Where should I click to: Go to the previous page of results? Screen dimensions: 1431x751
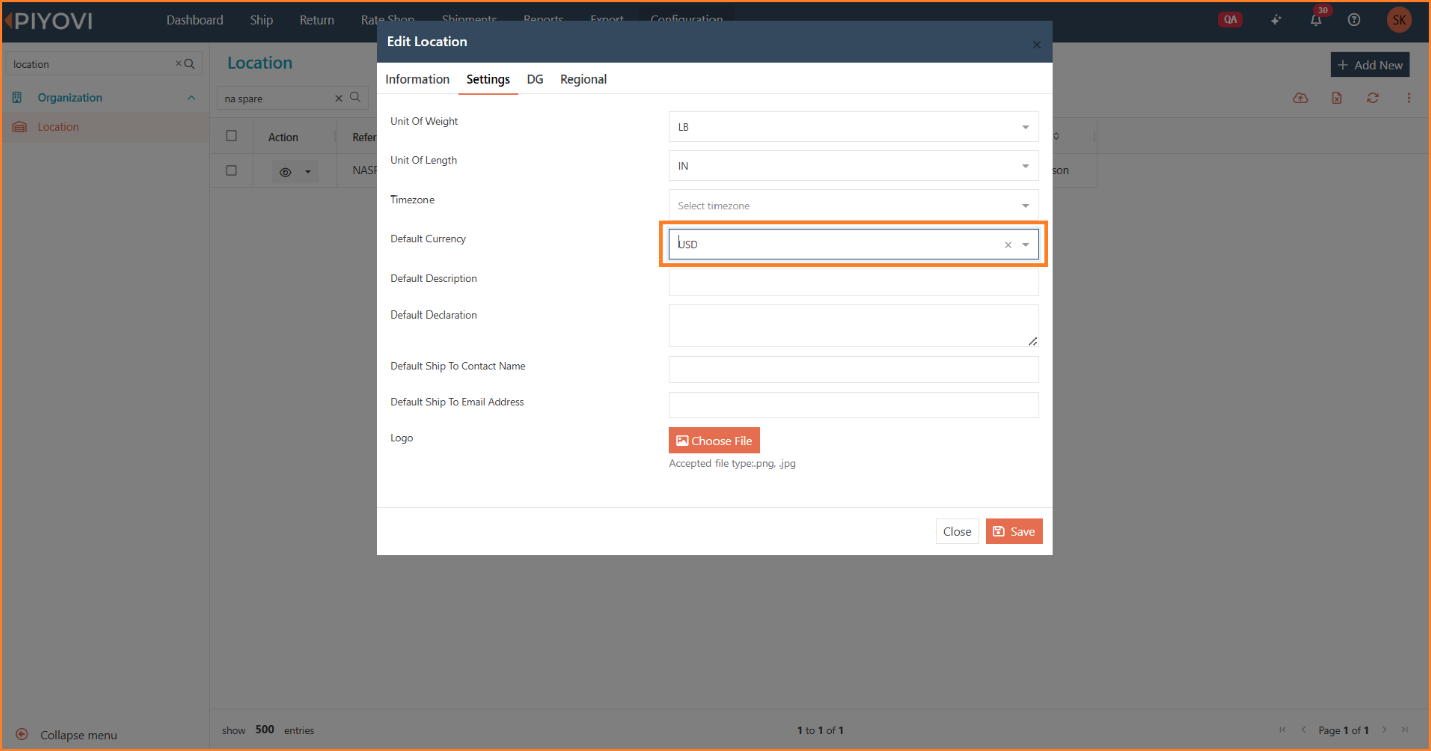1303,730
